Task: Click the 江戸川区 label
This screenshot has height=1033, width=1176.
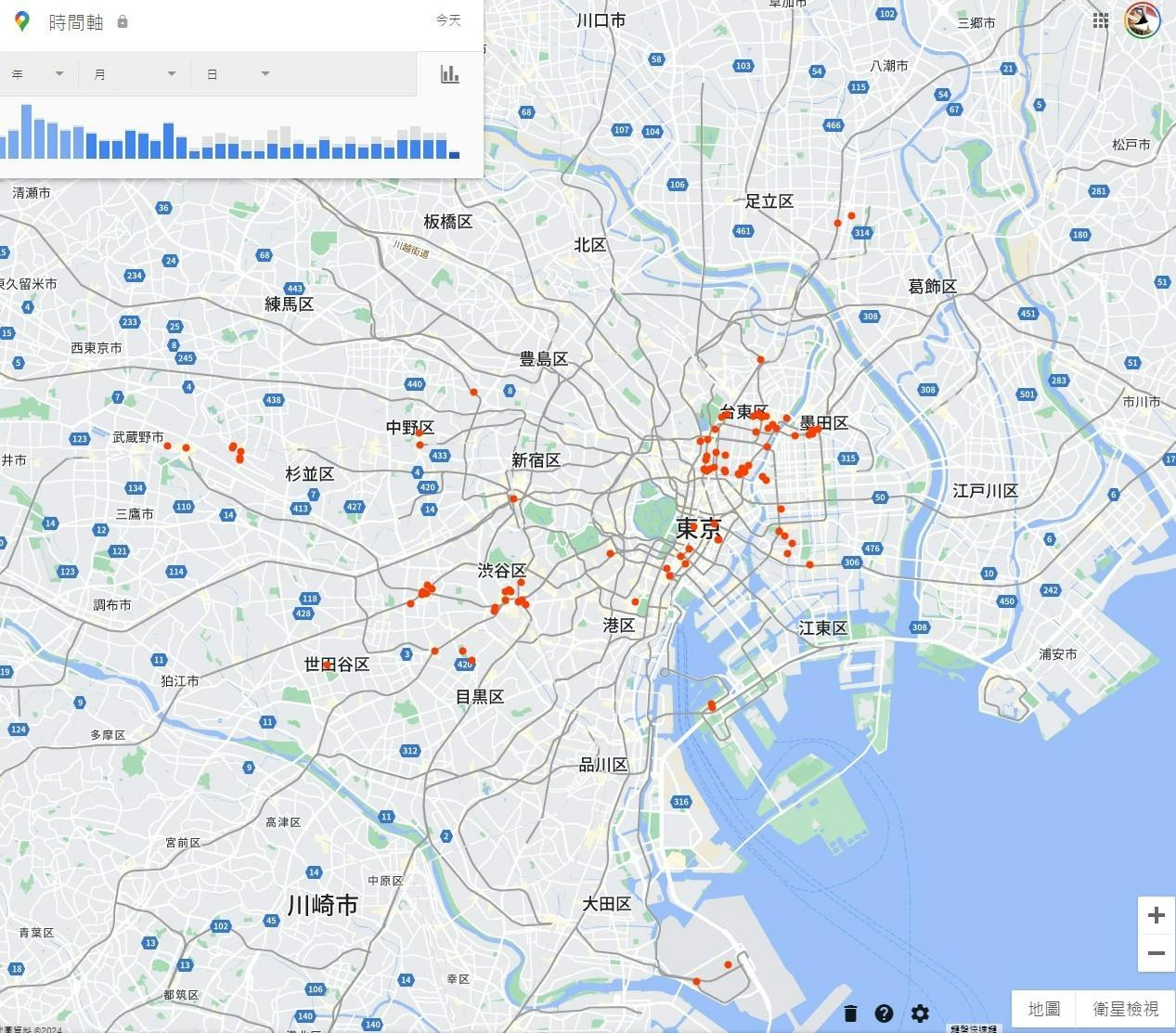Action: pyautogui.click(x=986, y=491)
